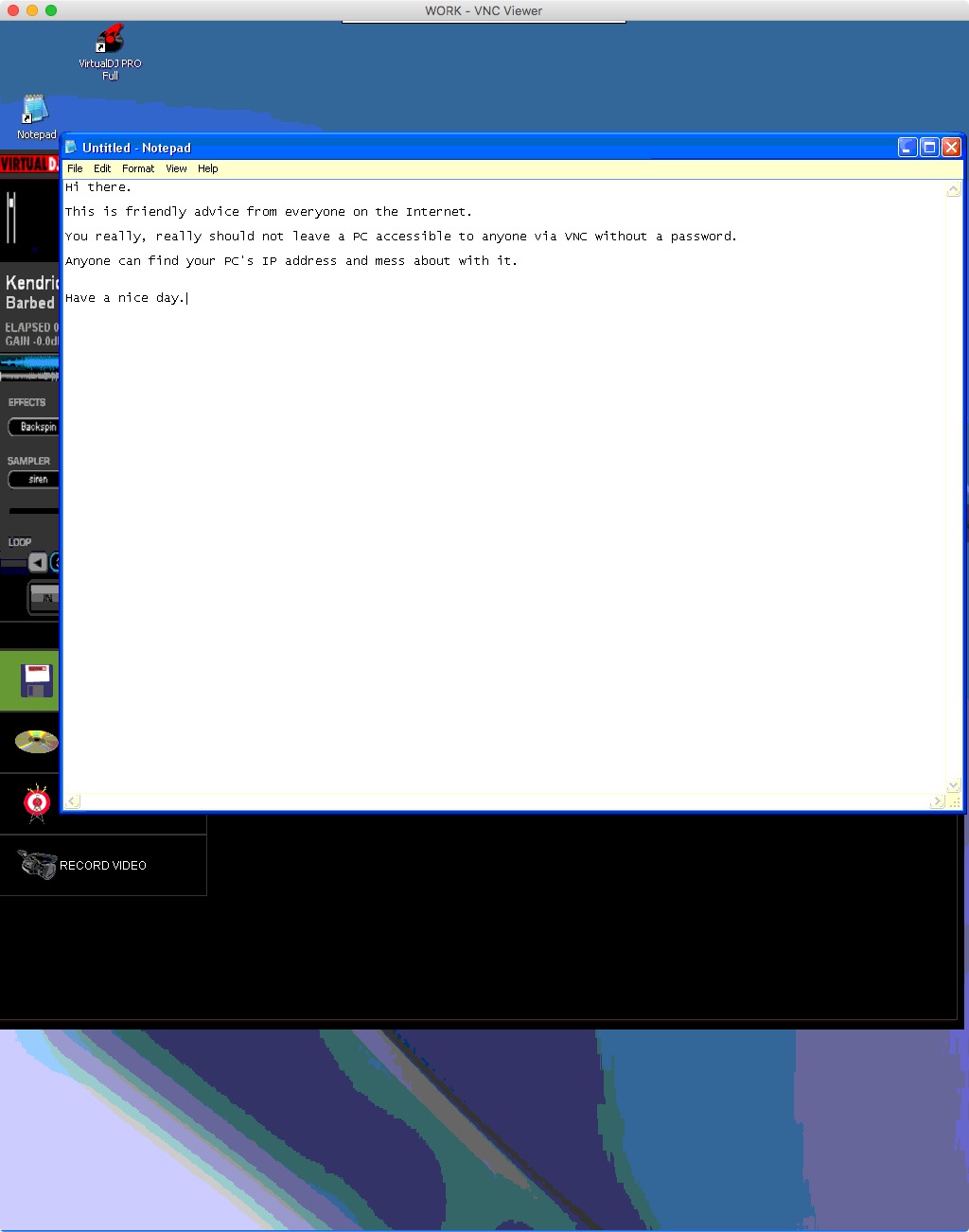The width and height of the screenshot is (969, 1232).
Task: Maximize the Untitled - Notepad window
Action: pos(929,147)
